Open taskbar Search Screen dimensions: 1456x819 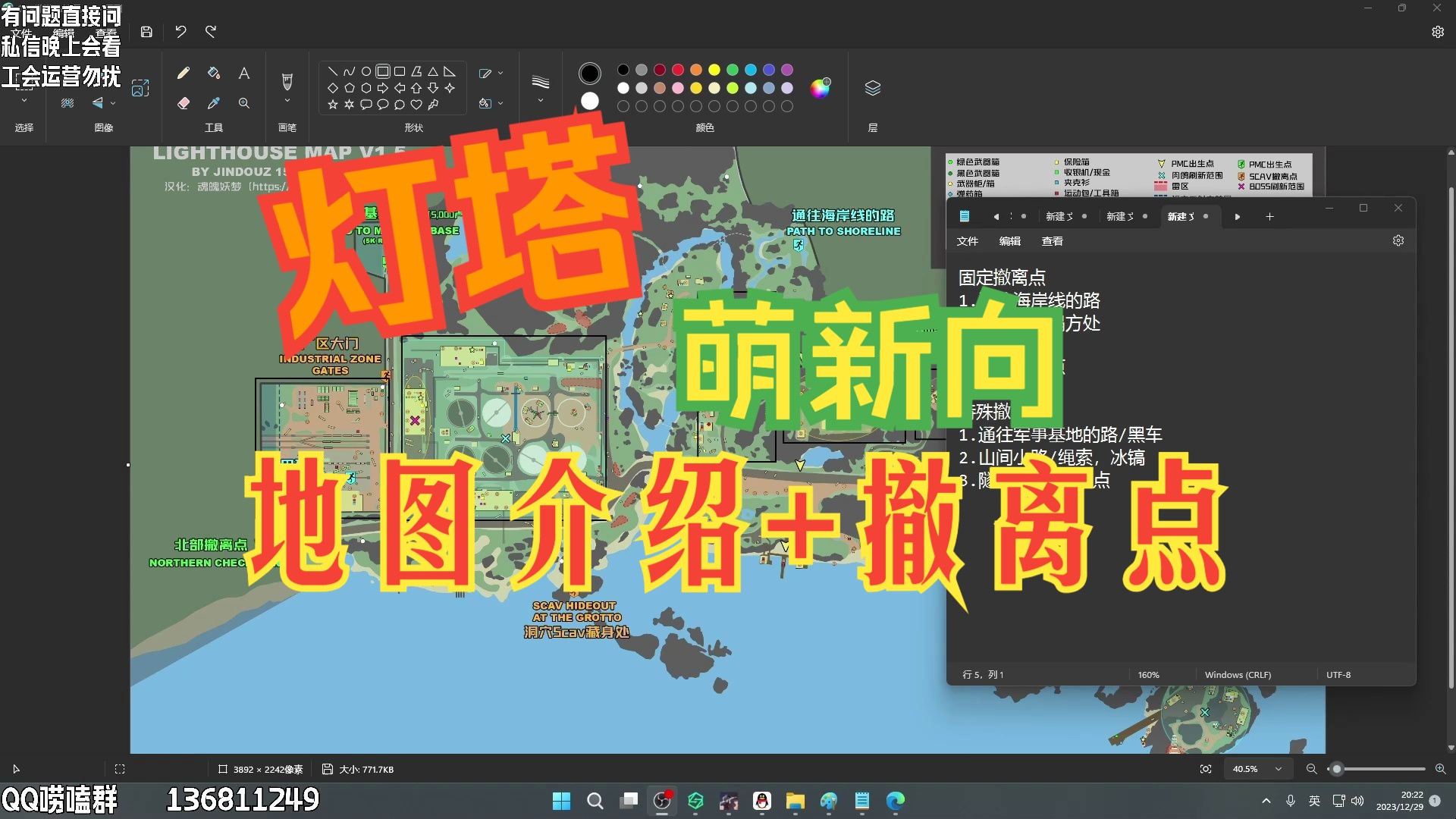[x=595, y=801]
